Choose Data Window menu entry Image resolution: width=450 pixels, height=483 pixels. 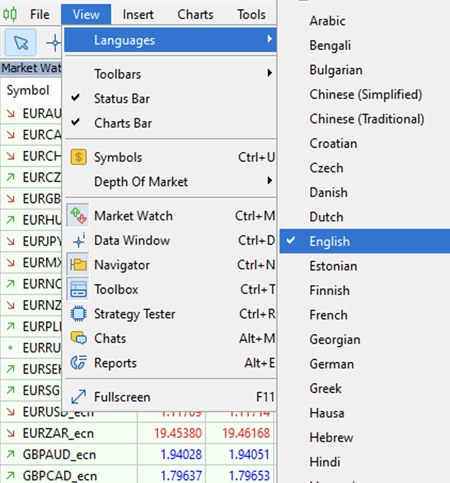(x=170, y=240)
